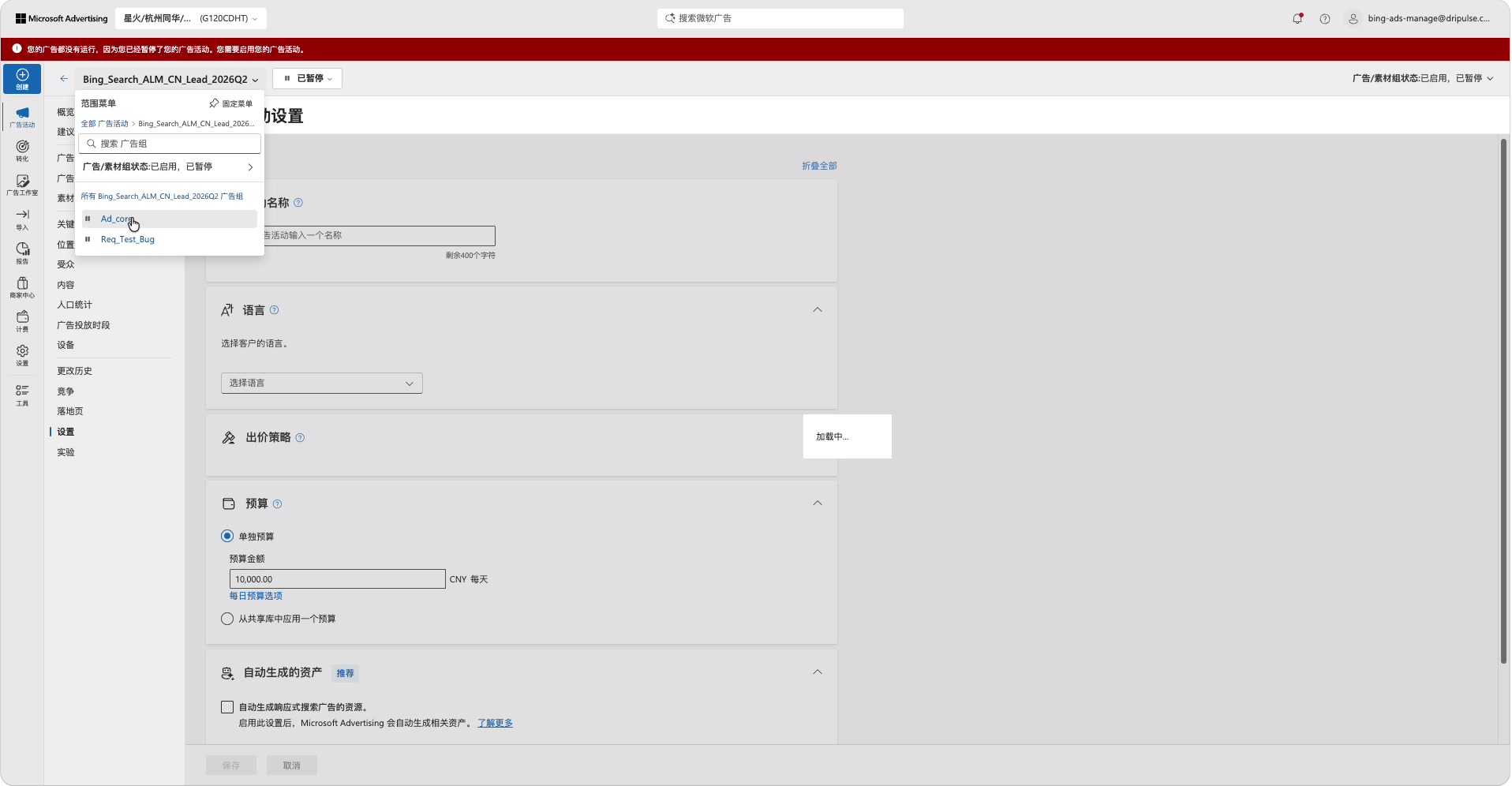Screen dimensions: 1512x786
Task: Click the help icon beside 名称 heading
Action: tap(298, 203)
